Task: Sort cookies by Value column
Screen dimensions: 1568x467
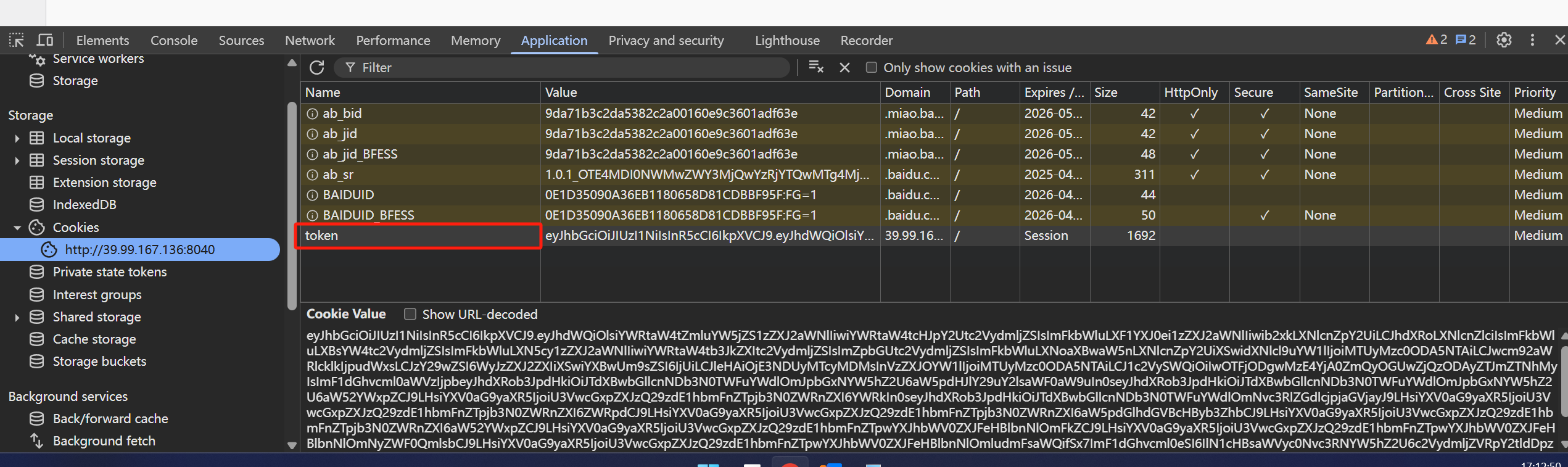Action: point(710,93)
